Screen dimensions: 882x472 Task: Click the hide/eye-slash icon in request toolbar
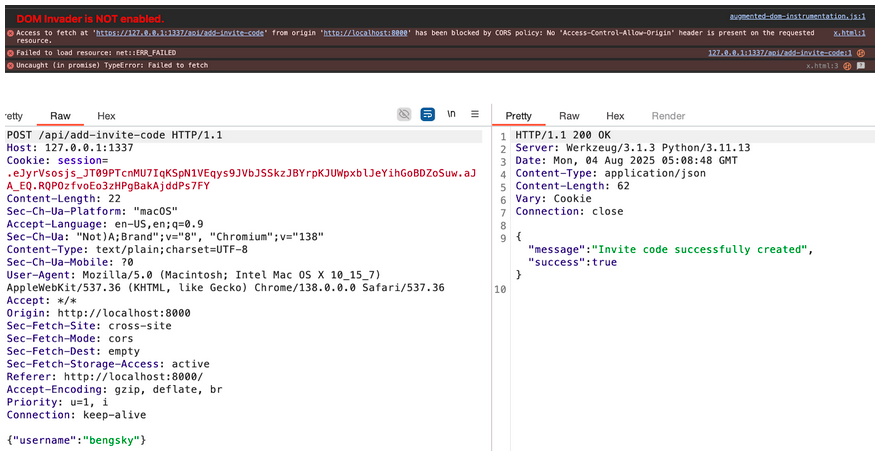coord(404,115)
